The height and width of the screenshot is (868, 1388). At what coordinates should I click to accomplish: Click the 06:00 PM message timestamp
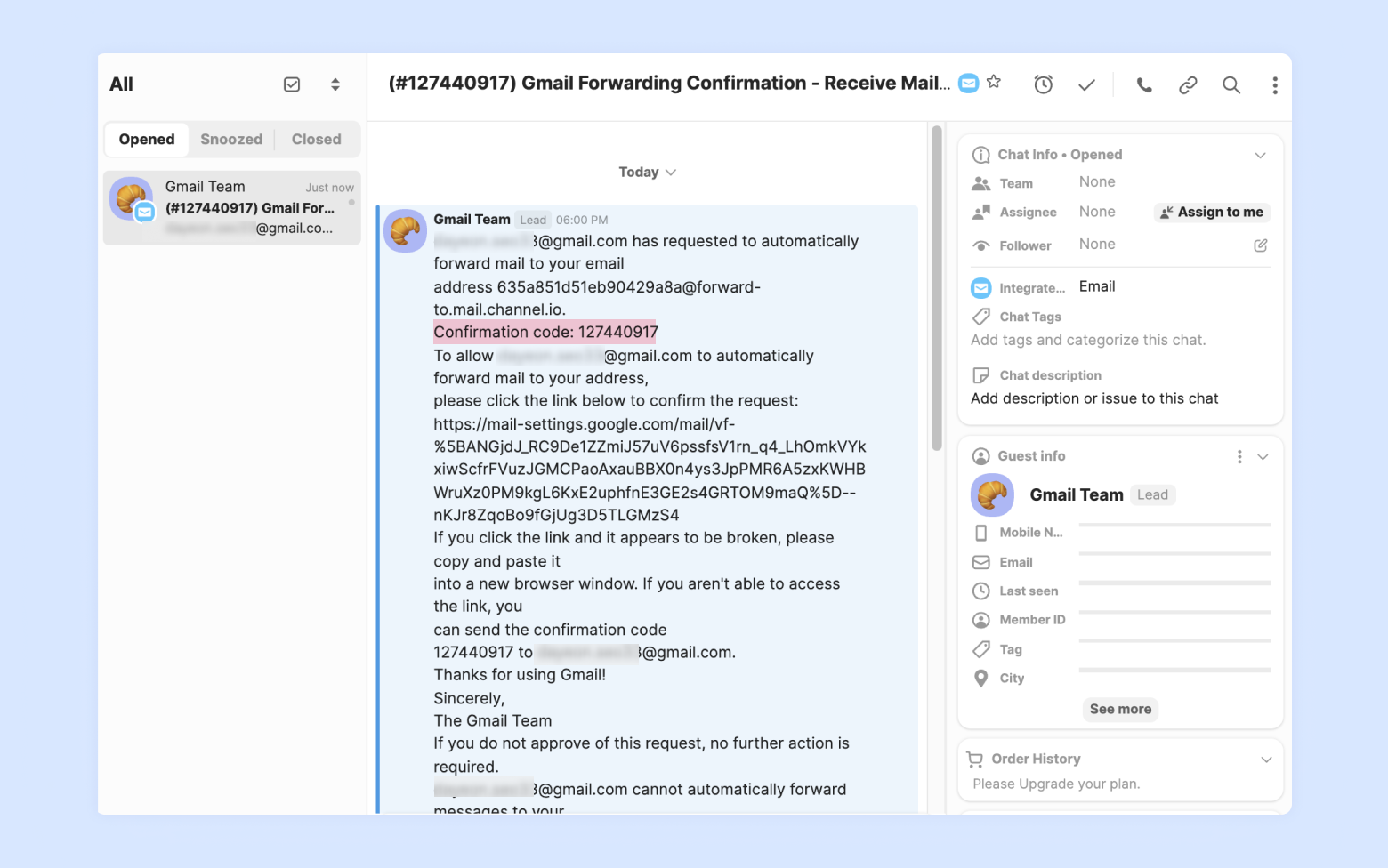[582, 220]
